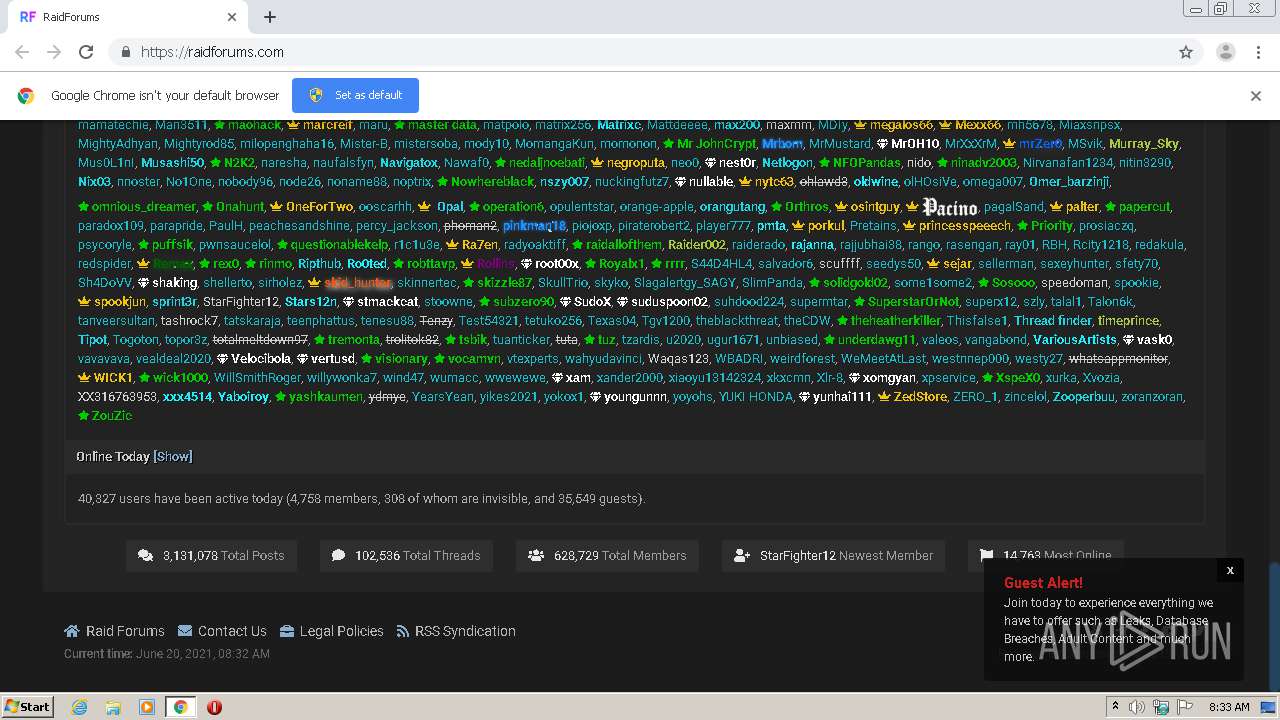Open user omnious_dreamer's profile

tap(143, 207)
